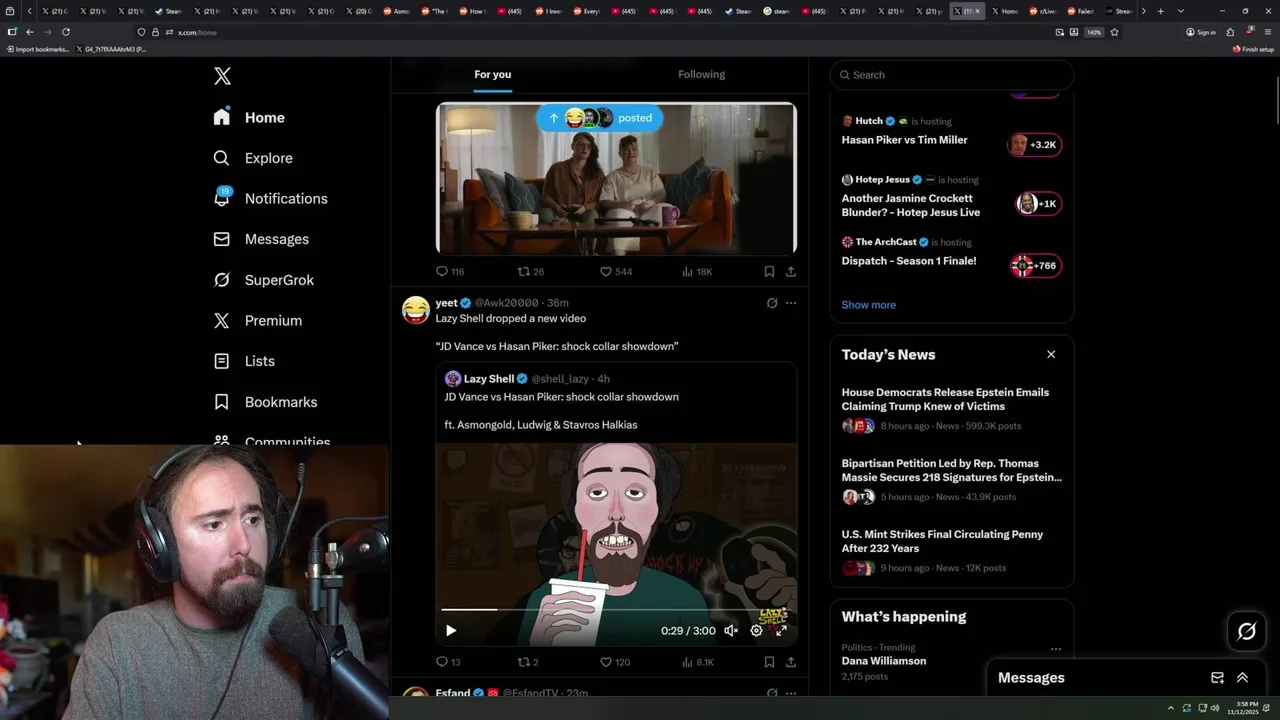The width and height of the screenshot is (1280, 720).
Task: Expand the Messages drawer
Action: (1243, 677)
